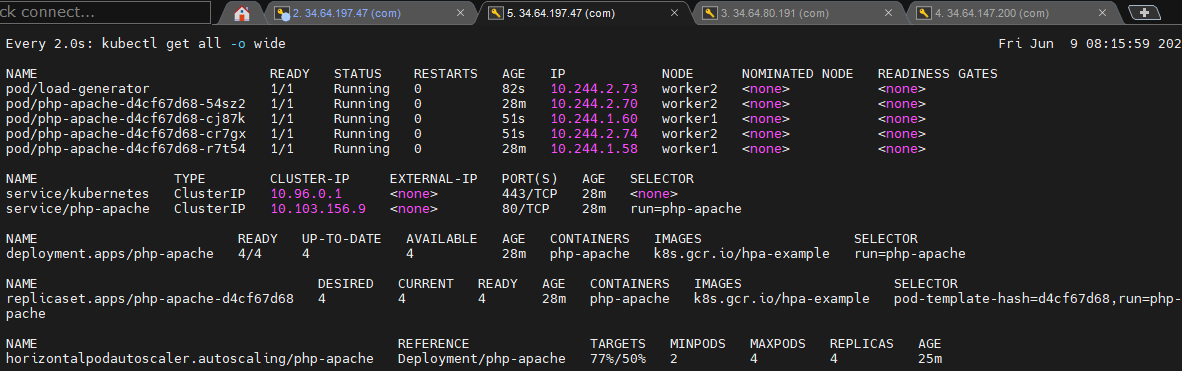The image size is (1182, 371).
Task: Click the UP-TO-DATE column header
Action: (341, 238)
